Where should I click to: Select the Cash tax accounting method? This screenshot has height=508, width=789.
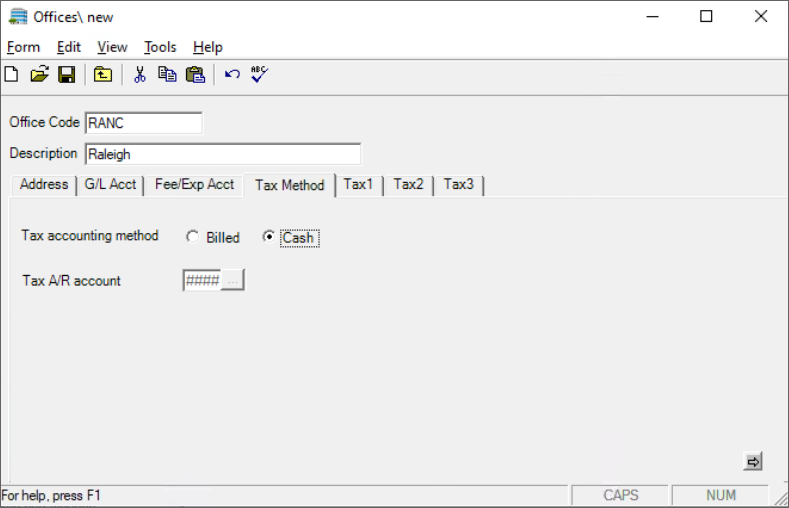tap(268, 237)
